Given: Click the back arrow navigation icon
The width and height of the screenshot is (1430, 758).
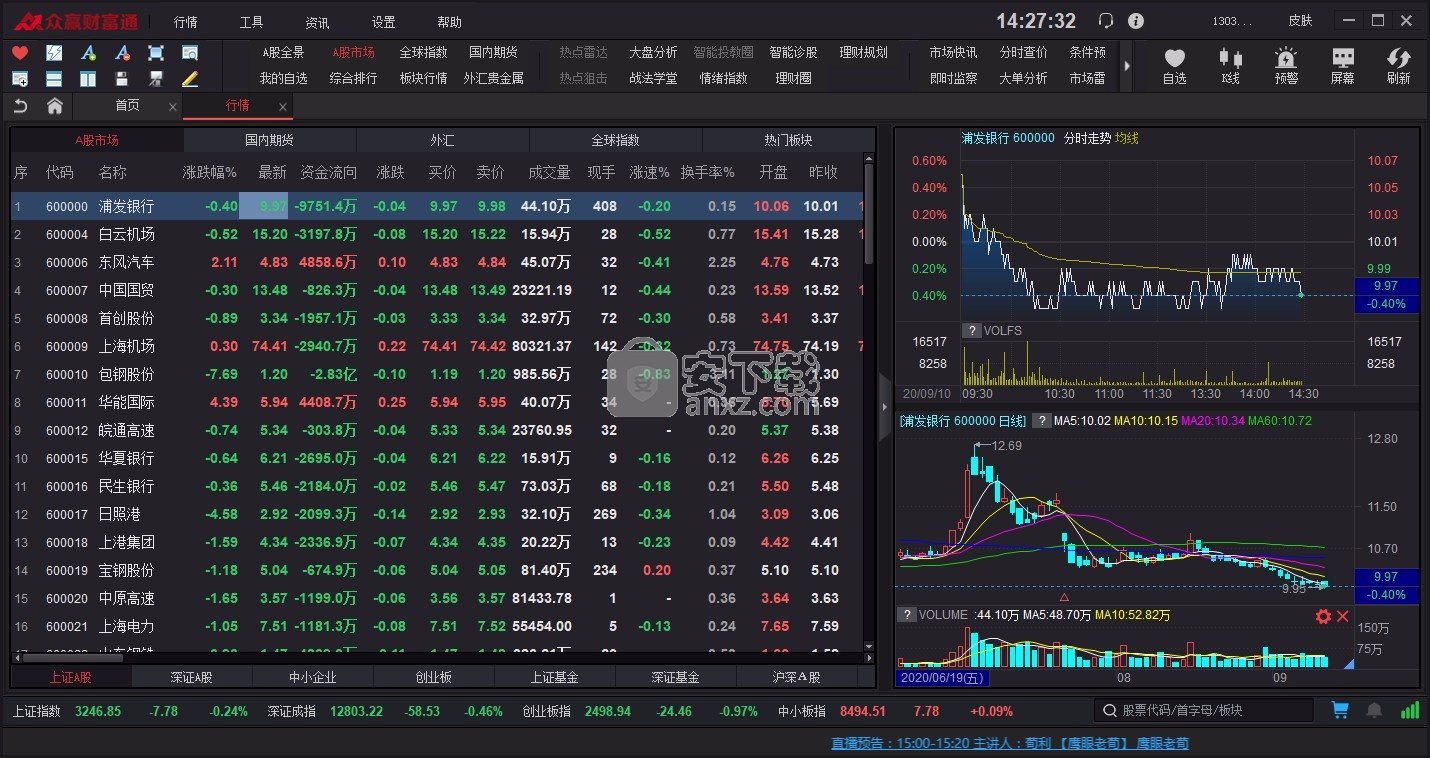Looking at the screenshot, I should click(20, 106).
